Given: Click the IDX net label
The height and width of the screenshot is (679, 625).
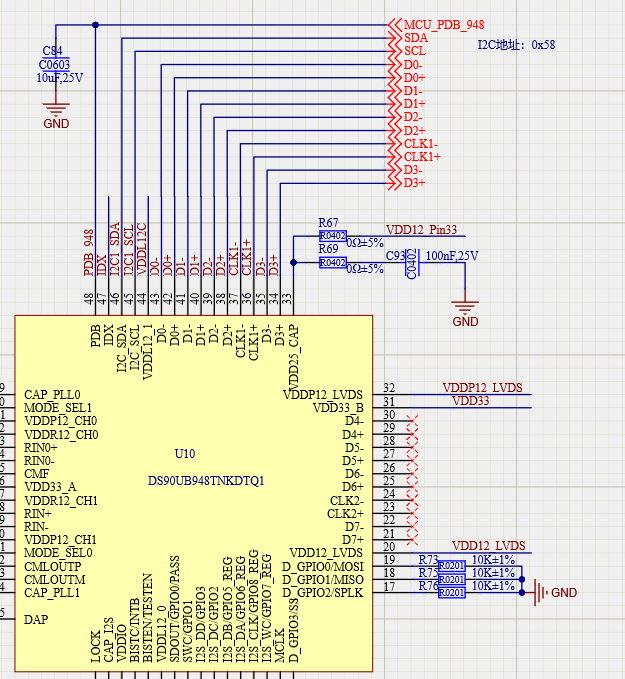Looking at the screenshot, I should click(x=101, y=265).
